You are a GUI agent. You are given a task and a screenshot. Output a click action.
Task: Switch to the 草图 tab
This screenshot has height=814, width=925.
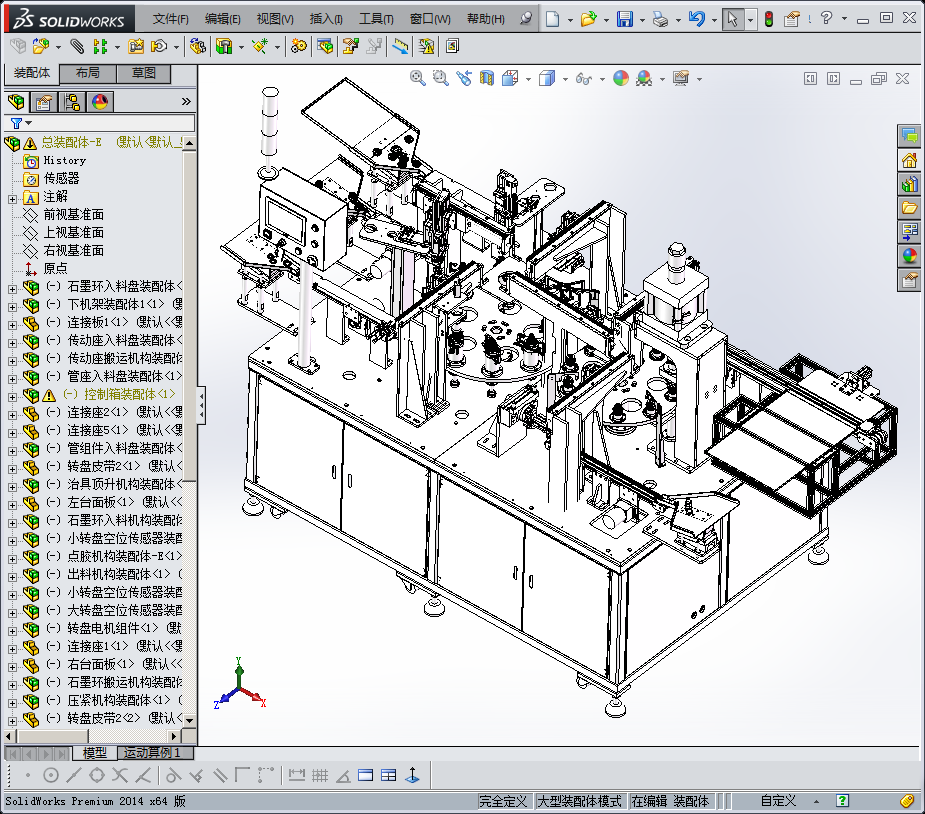[x=143, y=73]
